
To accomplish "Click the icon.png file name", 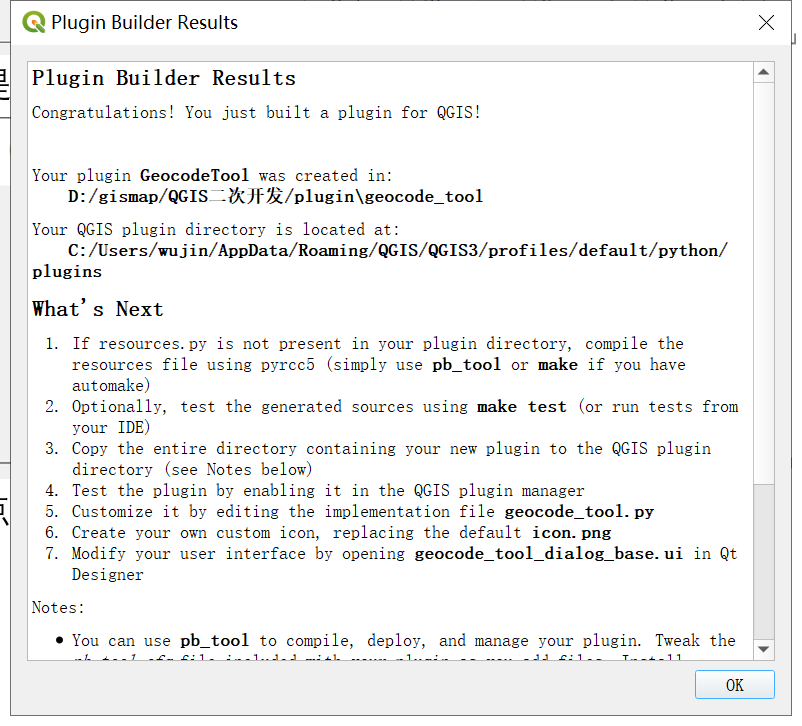I will tap(569, 532).
